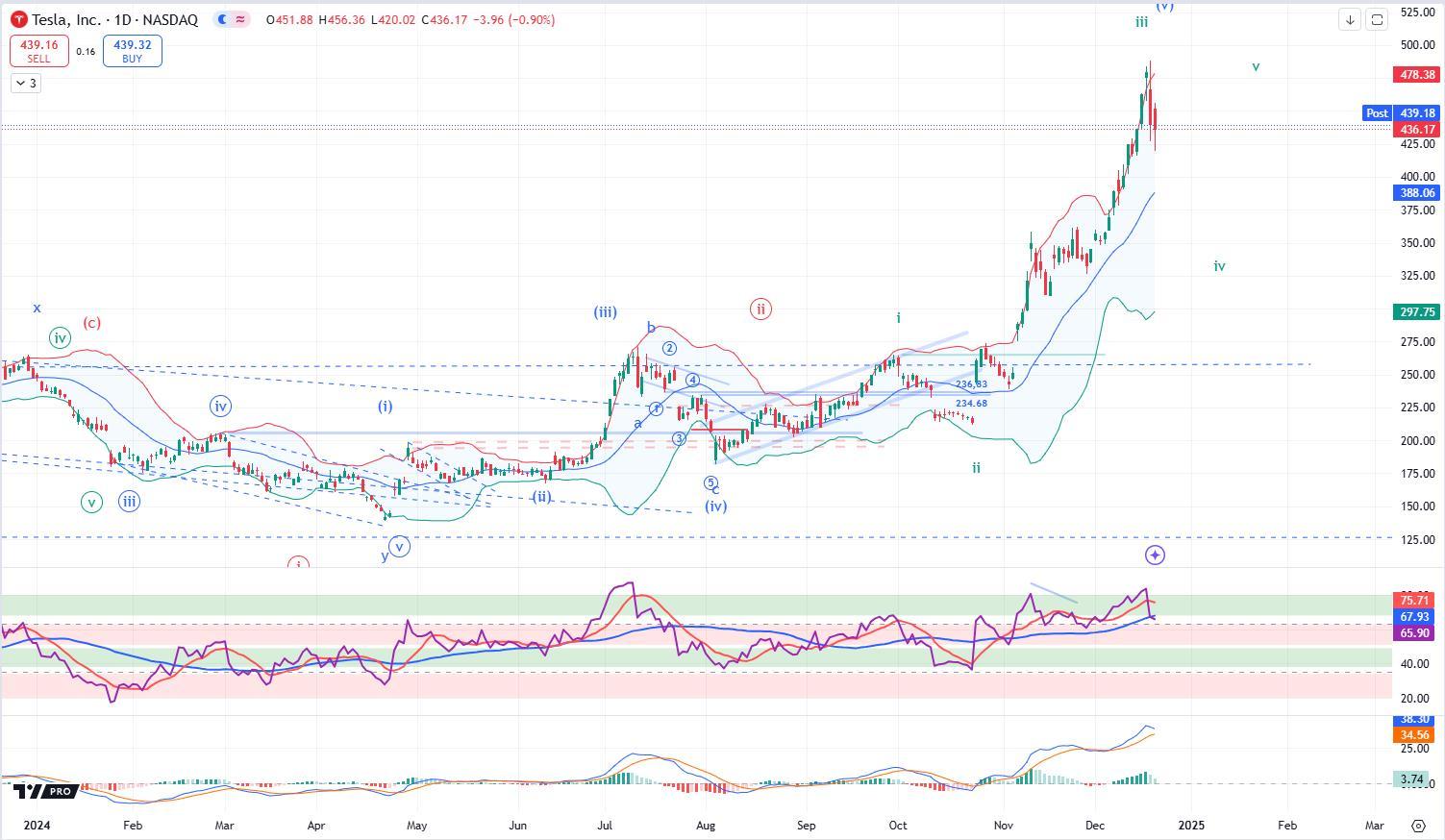The image size is (1445, 840).
Task: Click the 3.74 histogram value label
Action: tap(1413, 779)
